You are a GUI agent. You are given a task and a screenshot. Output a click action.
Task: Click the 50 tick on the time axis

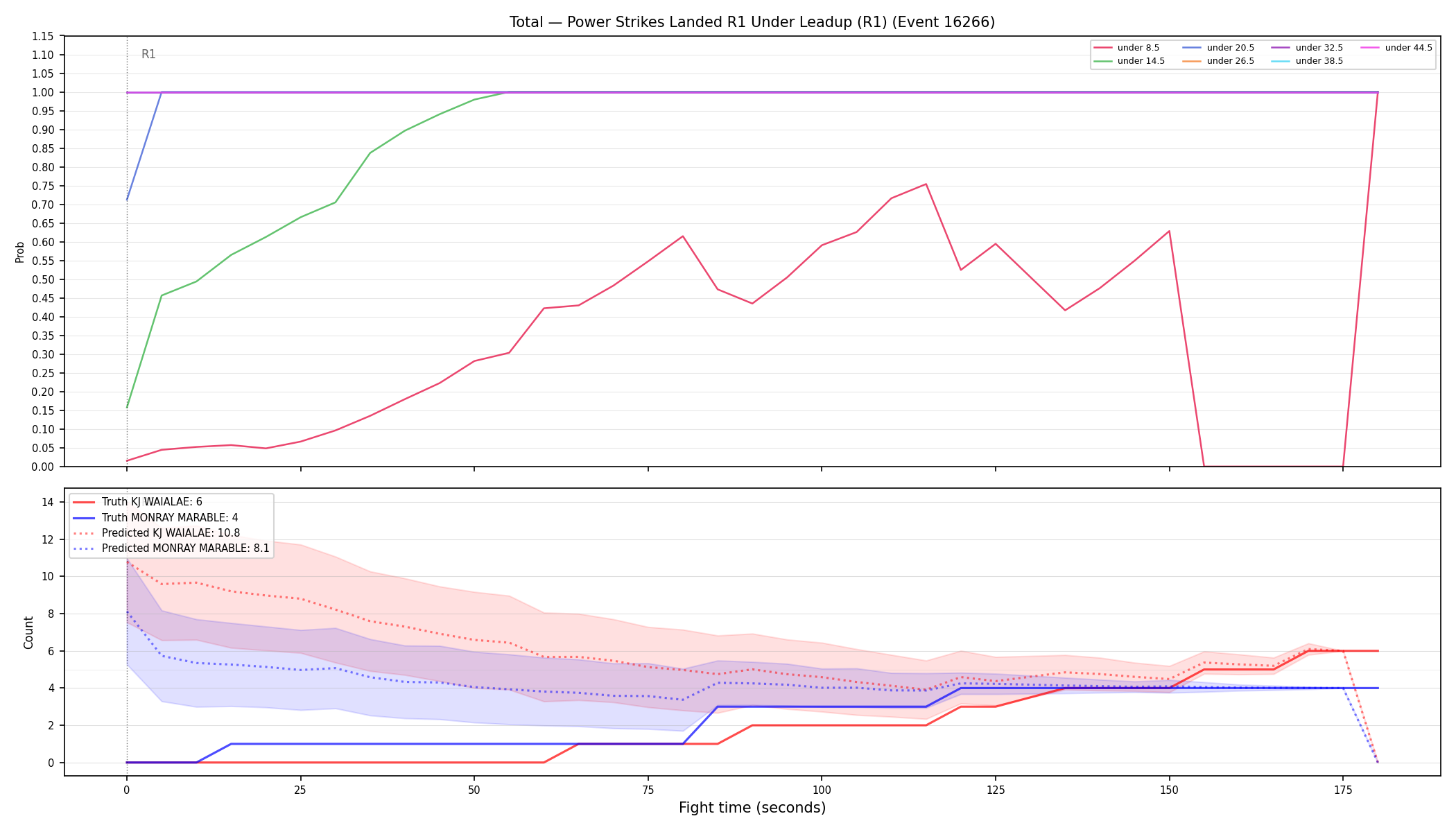(x=474, y=789)
